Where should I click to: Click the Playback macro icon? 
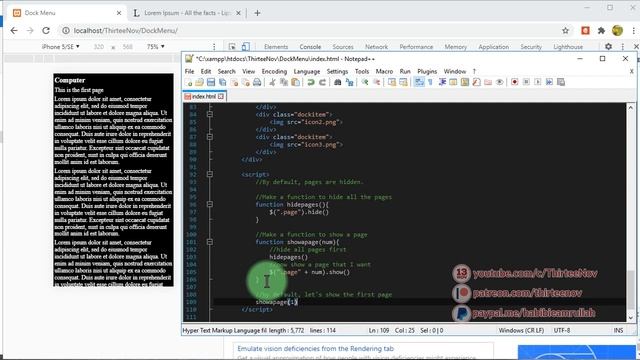click(538, 82)
